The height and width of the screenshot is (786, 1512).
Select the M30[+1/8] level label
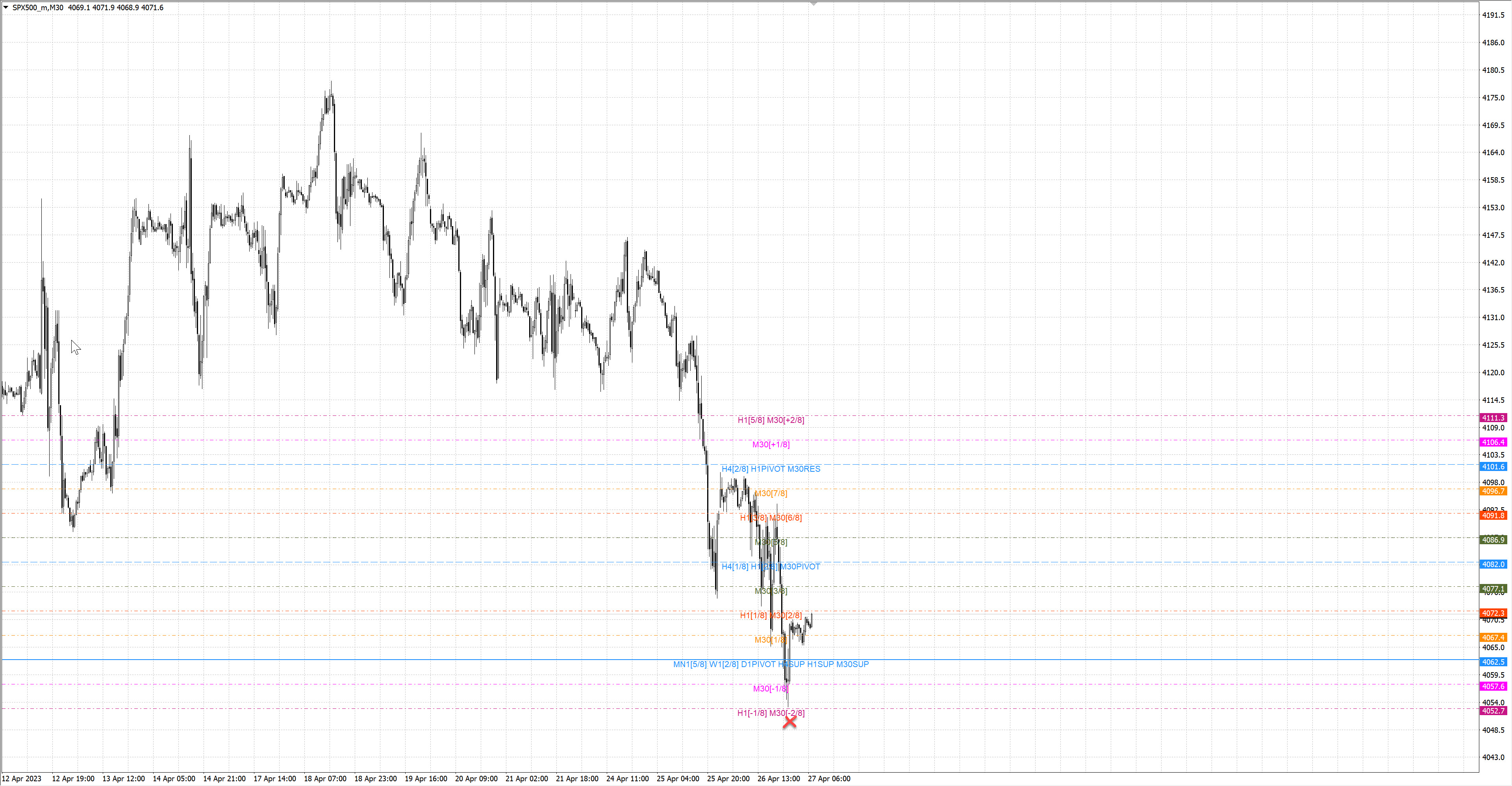click(771, 444)
